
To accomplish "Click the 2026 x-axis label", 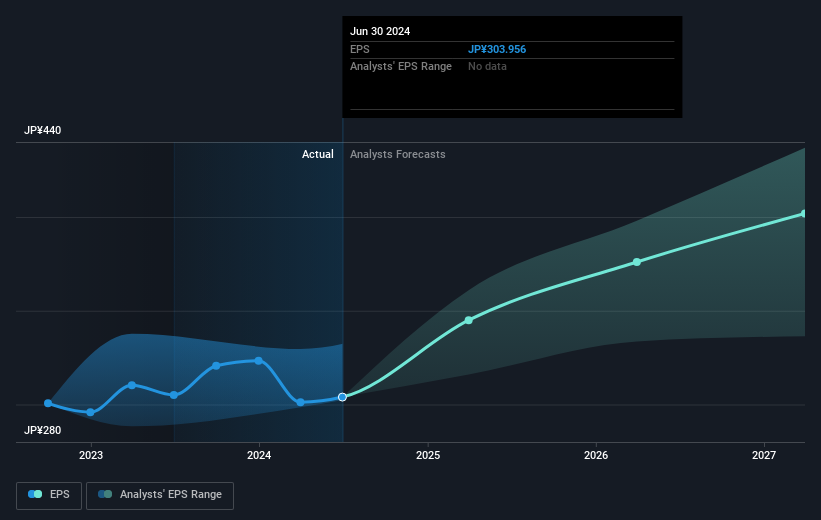I will click(x=596, y=455).
